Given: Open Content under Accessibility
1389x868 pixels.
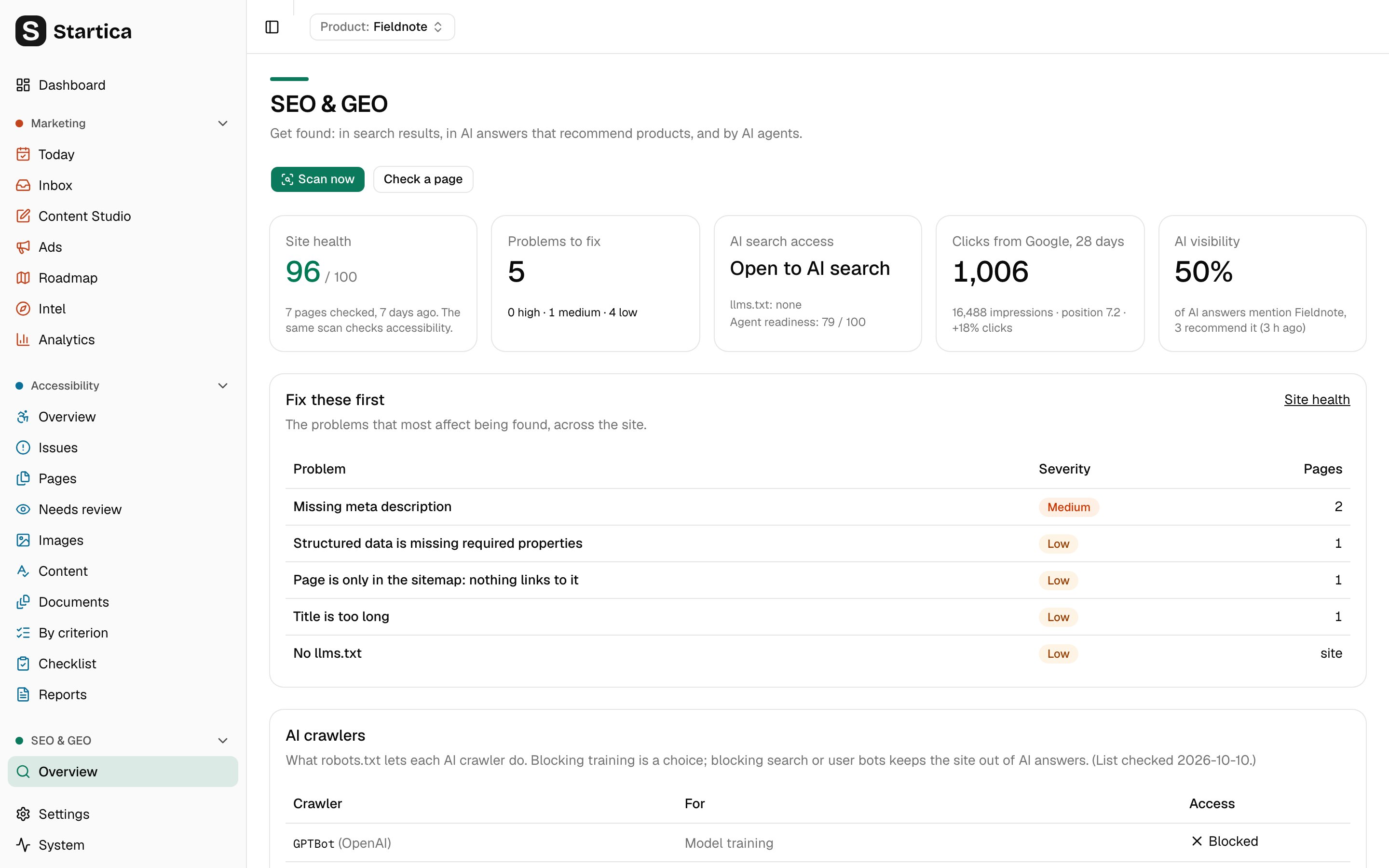Looking at the screenshot, I should coord(123,571).
